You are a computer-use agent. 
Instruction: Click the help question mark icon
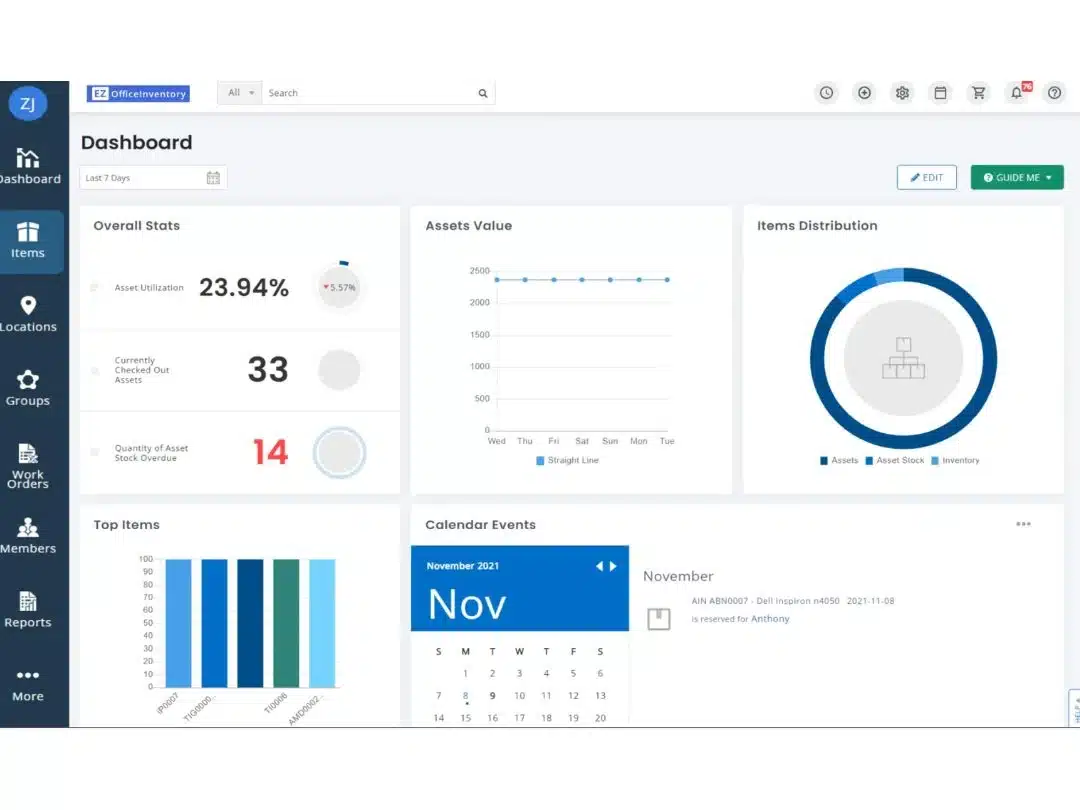pos(1054,93)
